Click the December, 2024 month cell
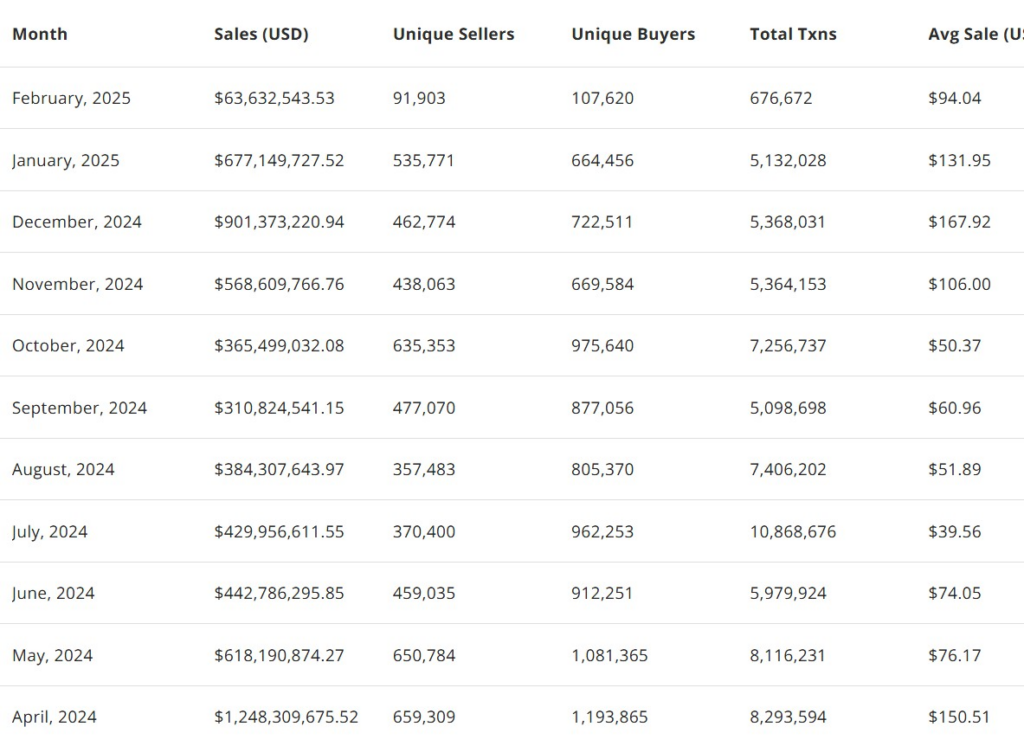This screenshot has width=1024, height=746. pyautogui.click(x=77, y=222)
